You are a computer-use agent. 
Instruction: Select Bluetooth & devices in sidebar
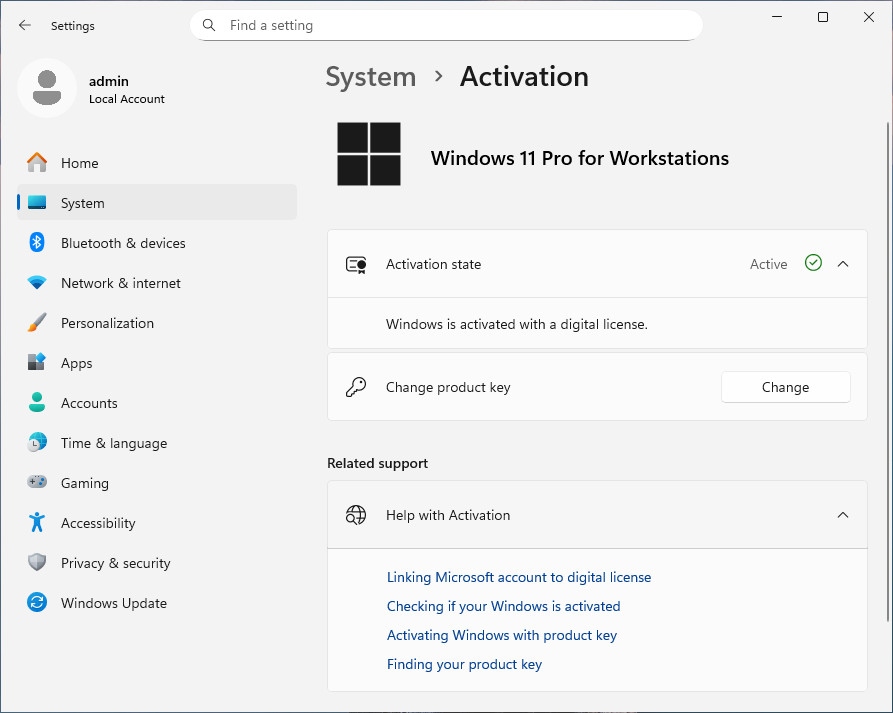click(x=157, y=243)
